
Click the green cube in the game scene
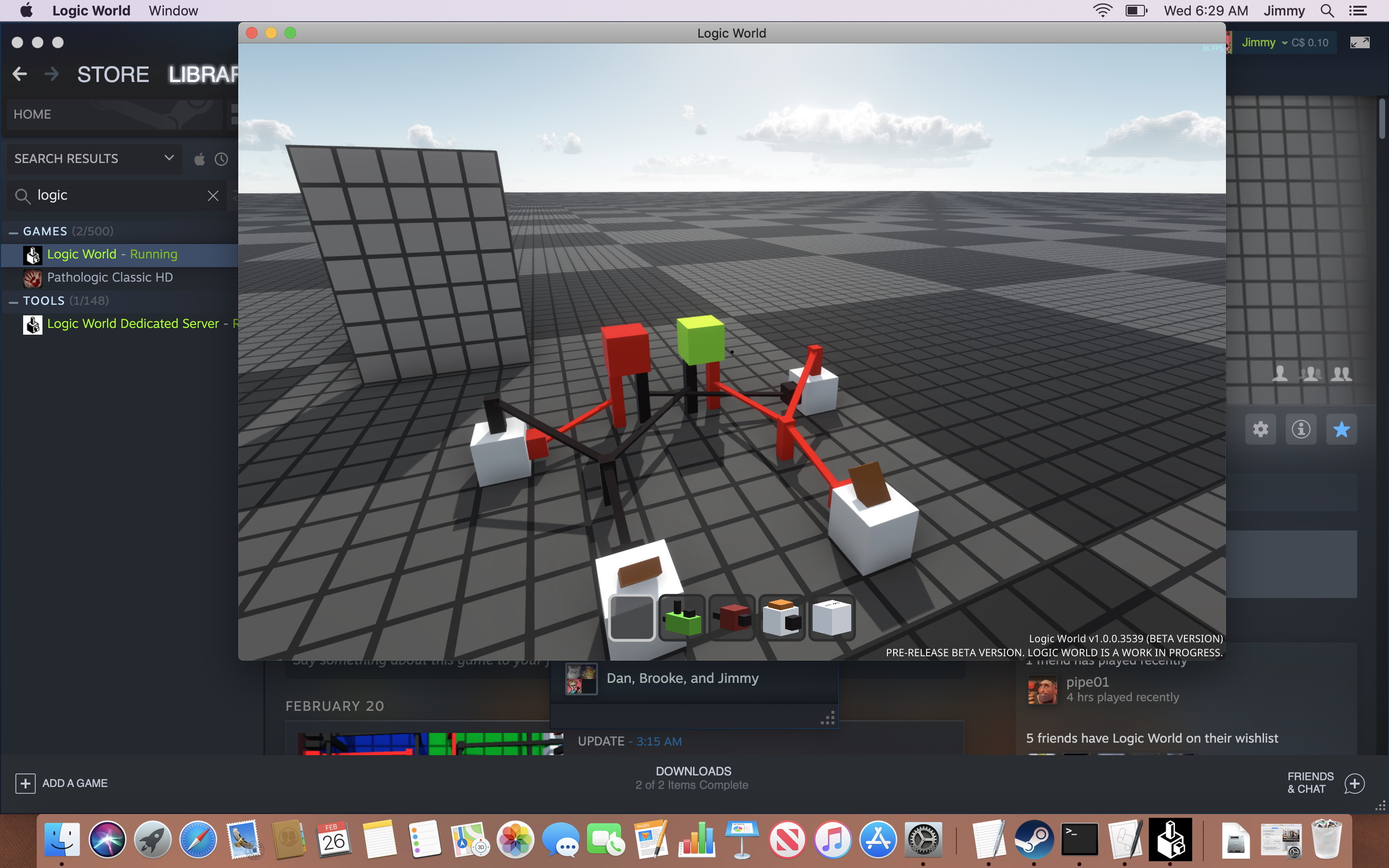[701, 339]
